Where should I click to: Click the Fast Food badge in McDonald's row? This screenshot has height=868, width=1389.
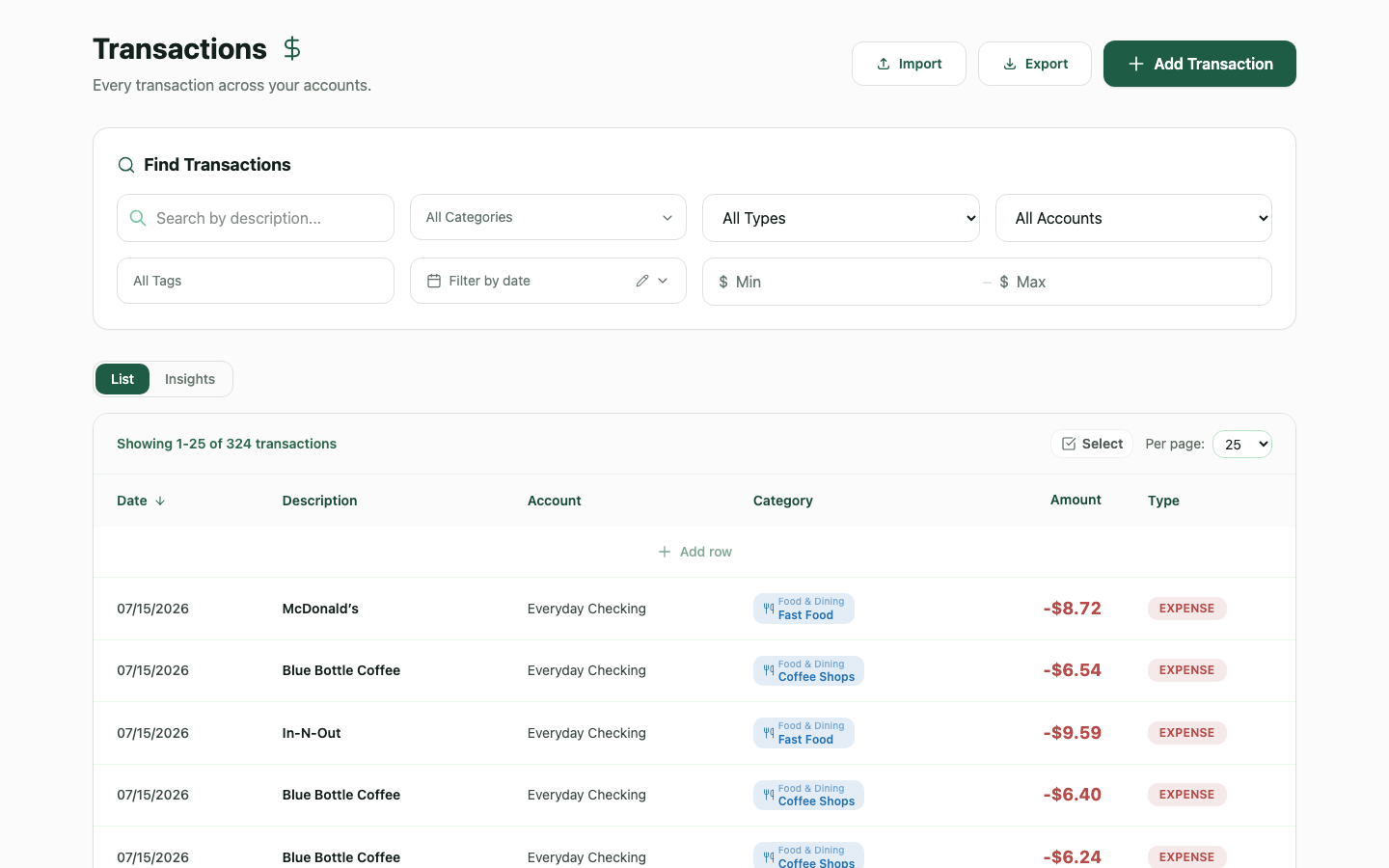pos(803,609)
